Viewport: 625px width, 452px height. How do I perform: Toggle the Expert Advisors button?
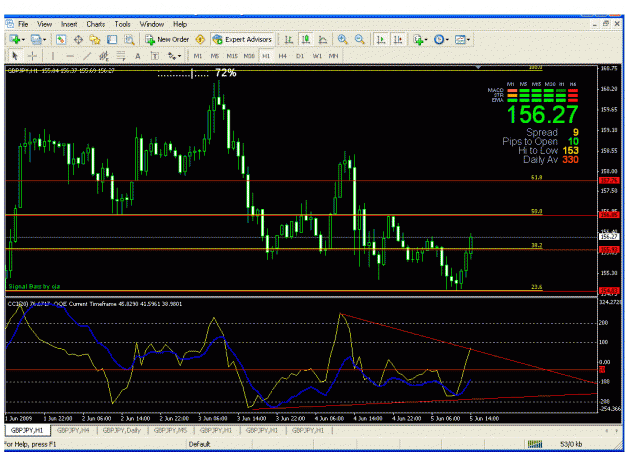(x=242, y=39)
